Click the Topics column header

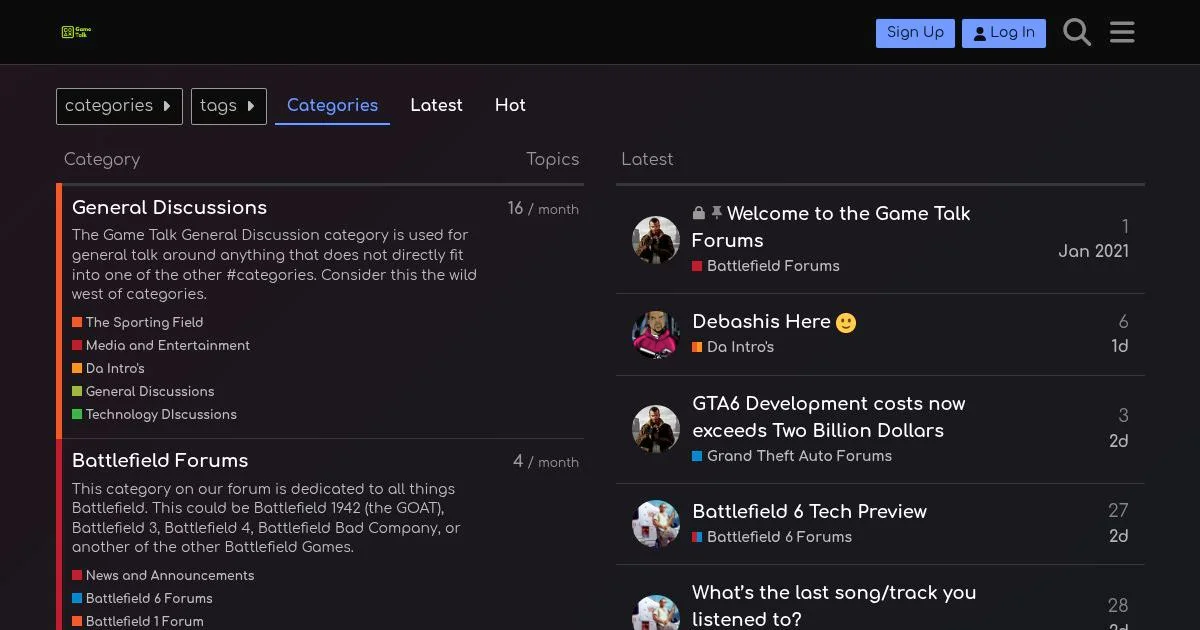tap(553, 159)
